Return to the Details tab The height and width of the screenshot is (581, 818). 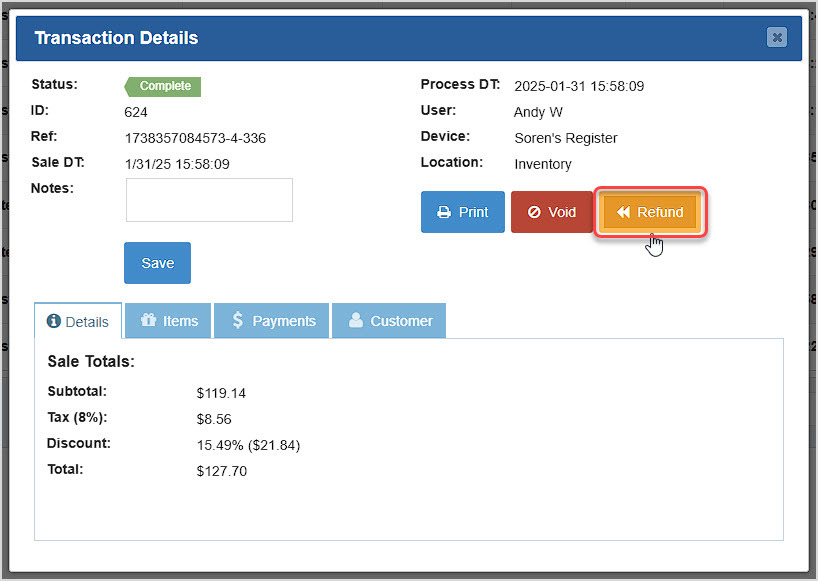78,321
